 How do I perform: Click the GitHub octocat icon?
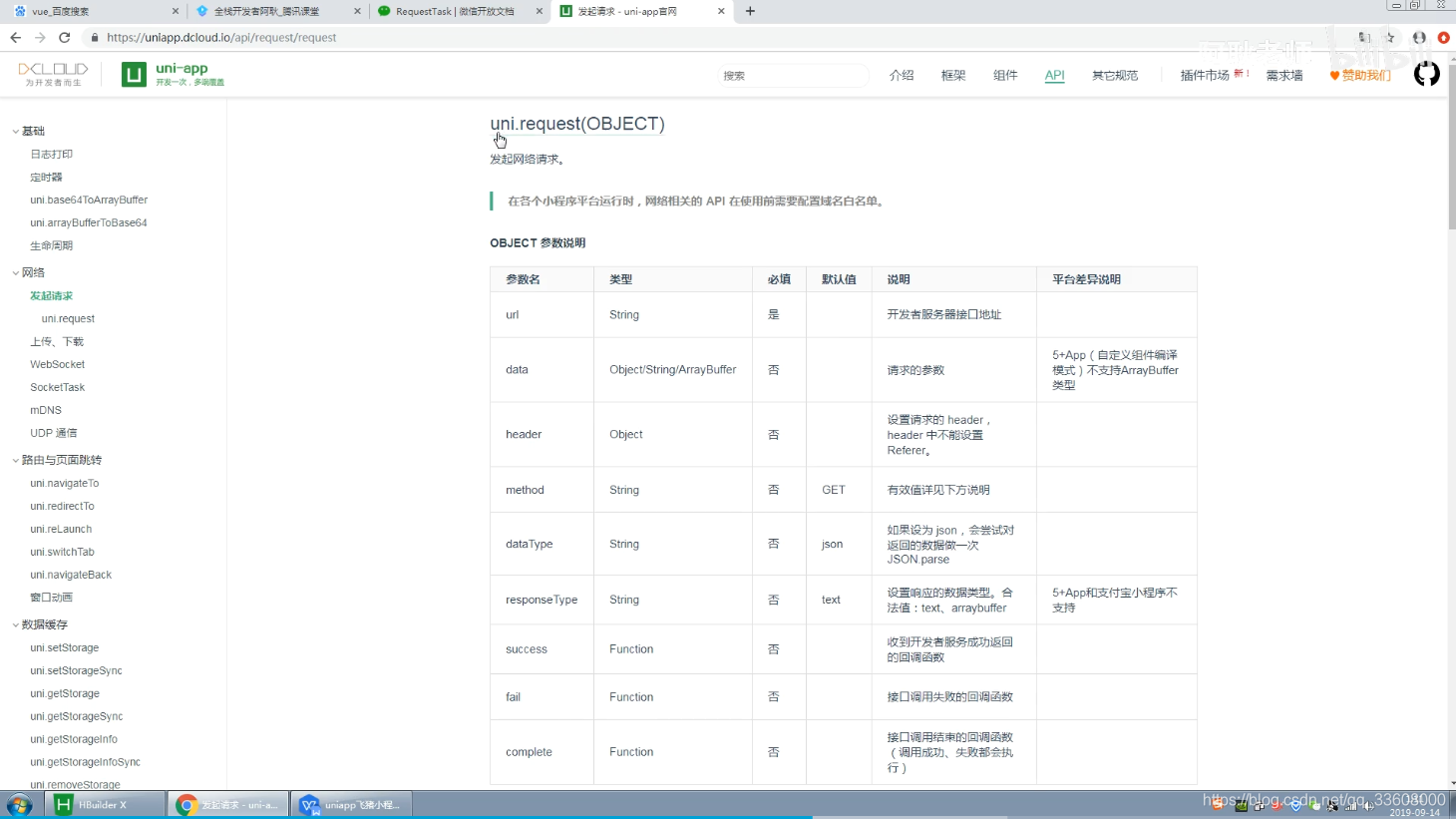click(x=1427, y=74)
